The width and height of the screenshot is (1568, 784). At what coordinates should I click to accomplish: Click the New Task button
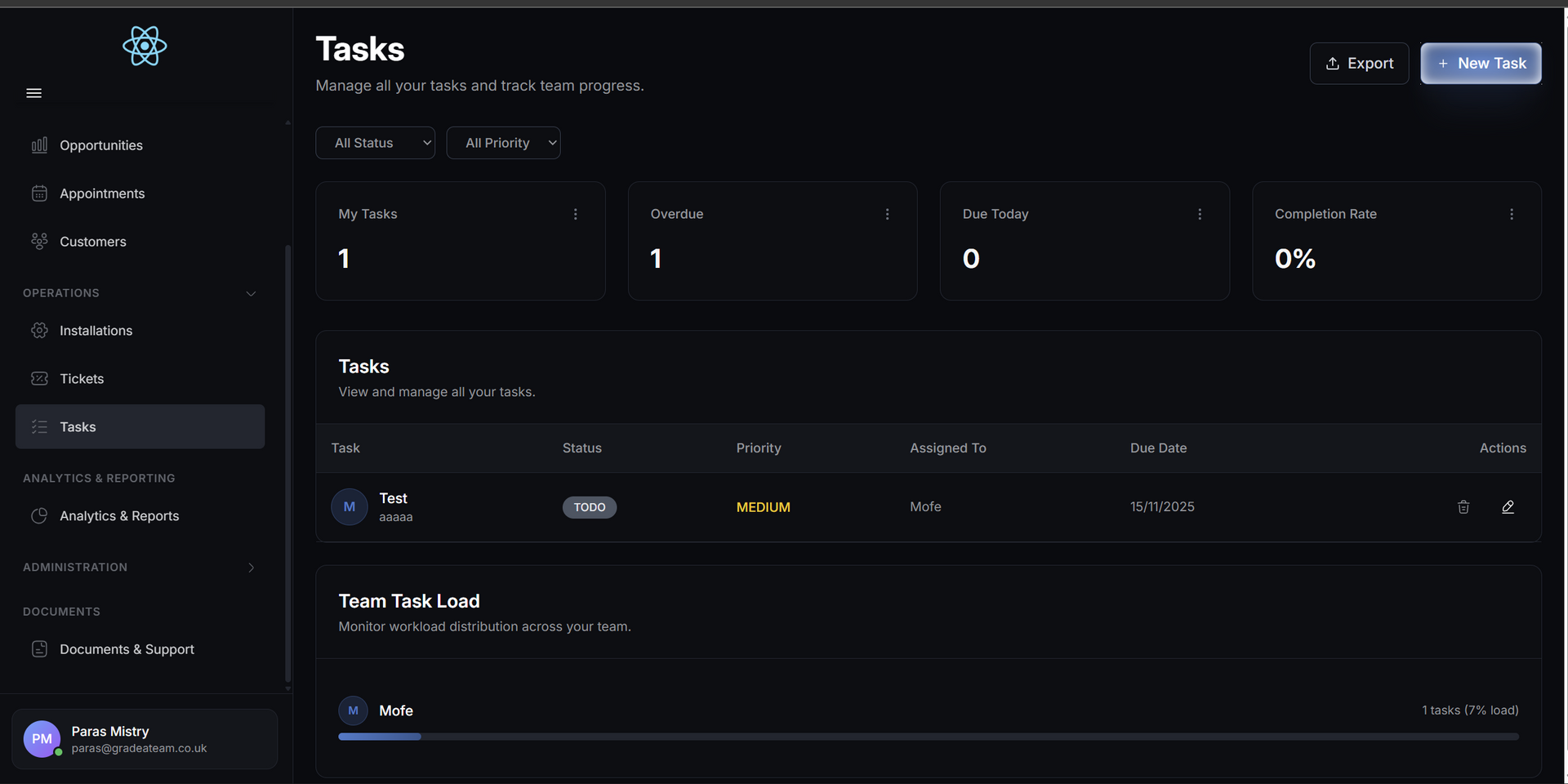point(1481,63)
